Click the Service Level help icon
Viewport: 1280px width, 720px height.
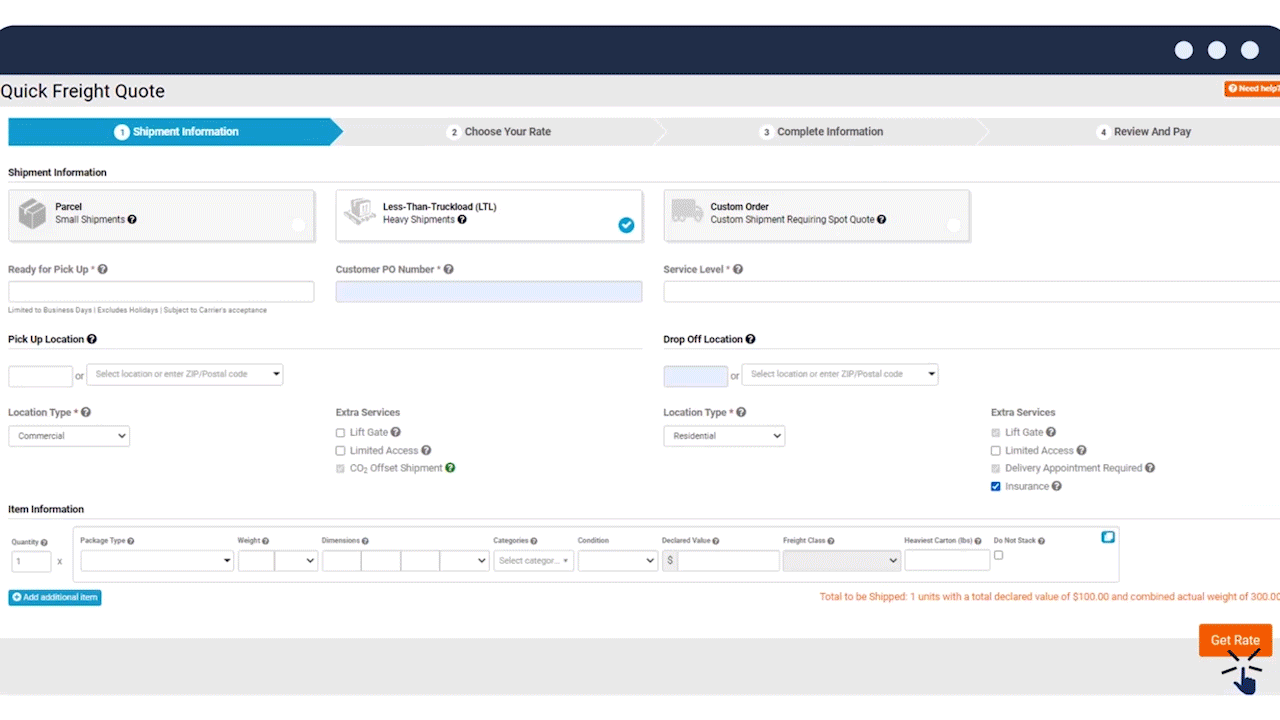pos(738,270)
